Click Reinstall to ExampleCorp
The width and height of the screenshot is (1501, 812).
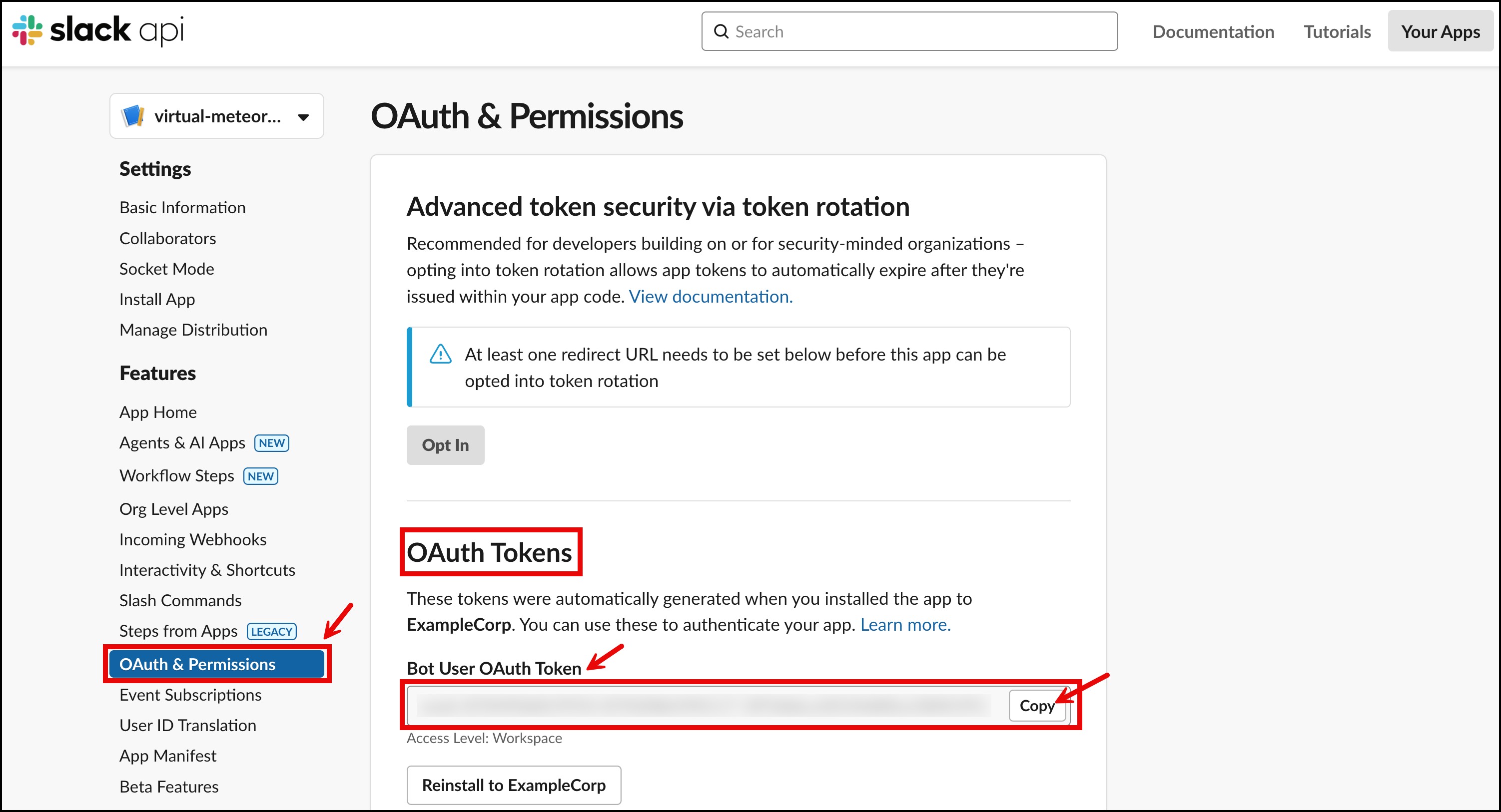coord(513,785)
